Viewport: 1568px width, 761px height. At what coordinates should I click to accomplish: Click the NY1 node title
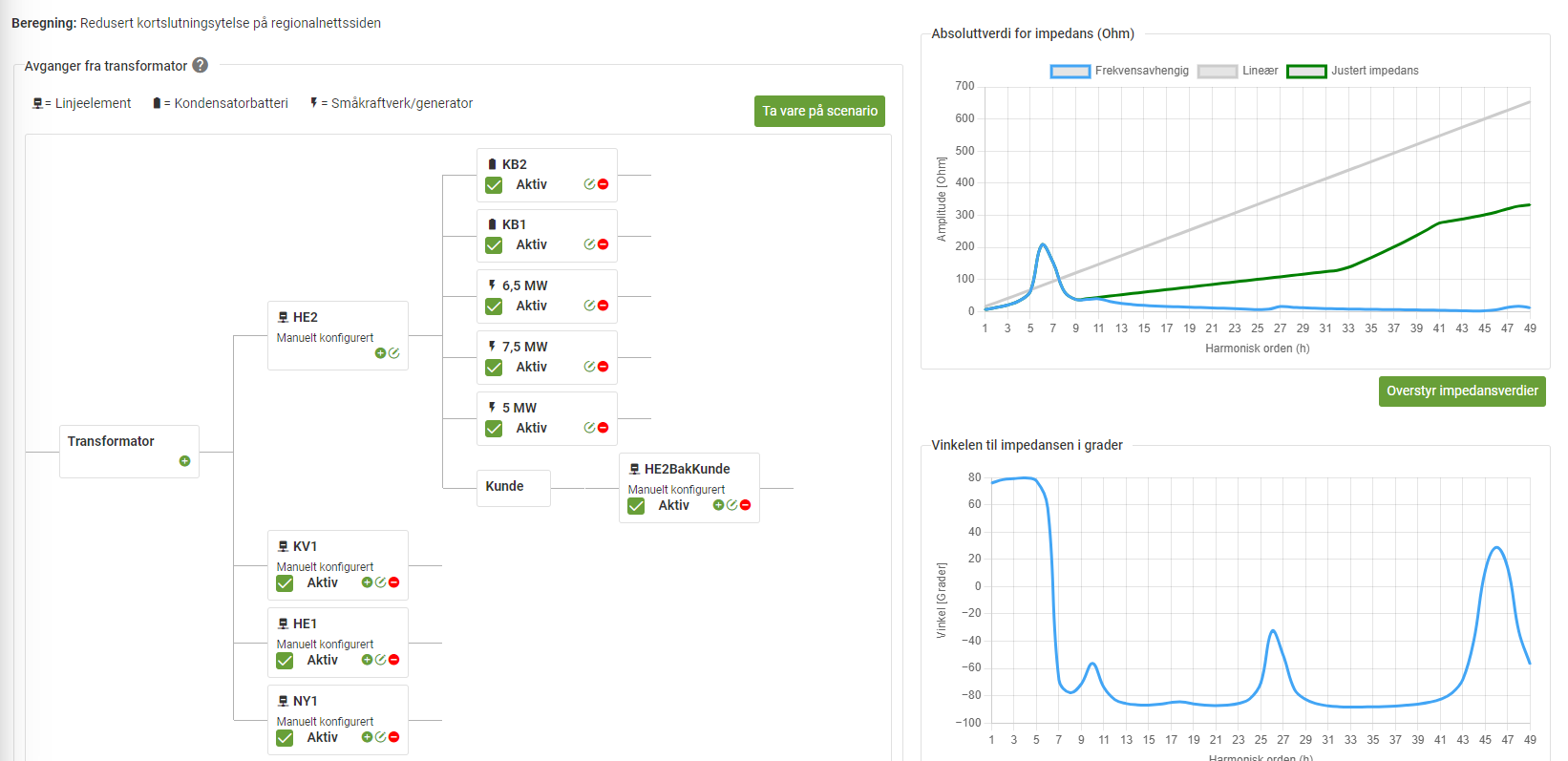(305, 701)
